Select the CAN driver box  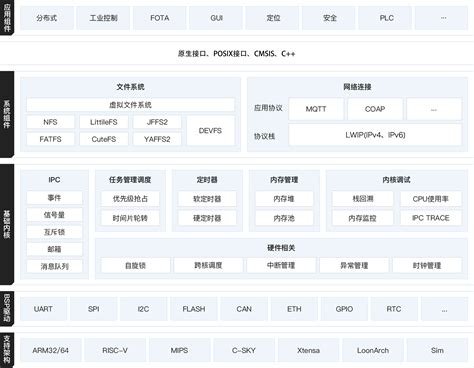(244, 309)
